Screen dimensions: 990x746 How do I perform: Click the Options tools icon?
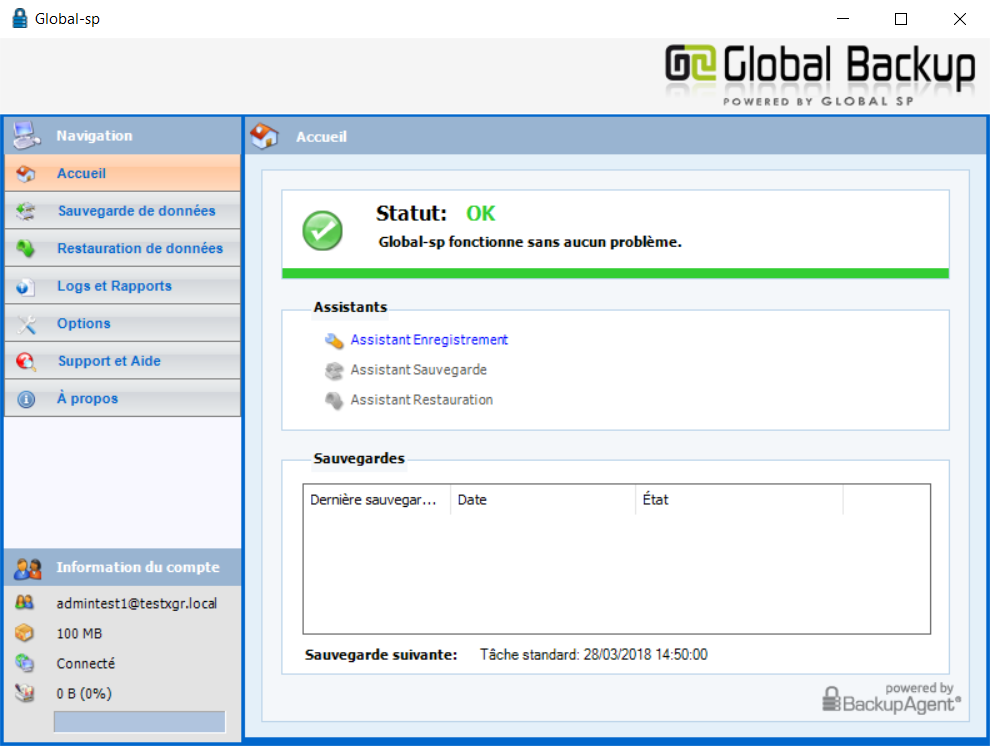point(26,324)
